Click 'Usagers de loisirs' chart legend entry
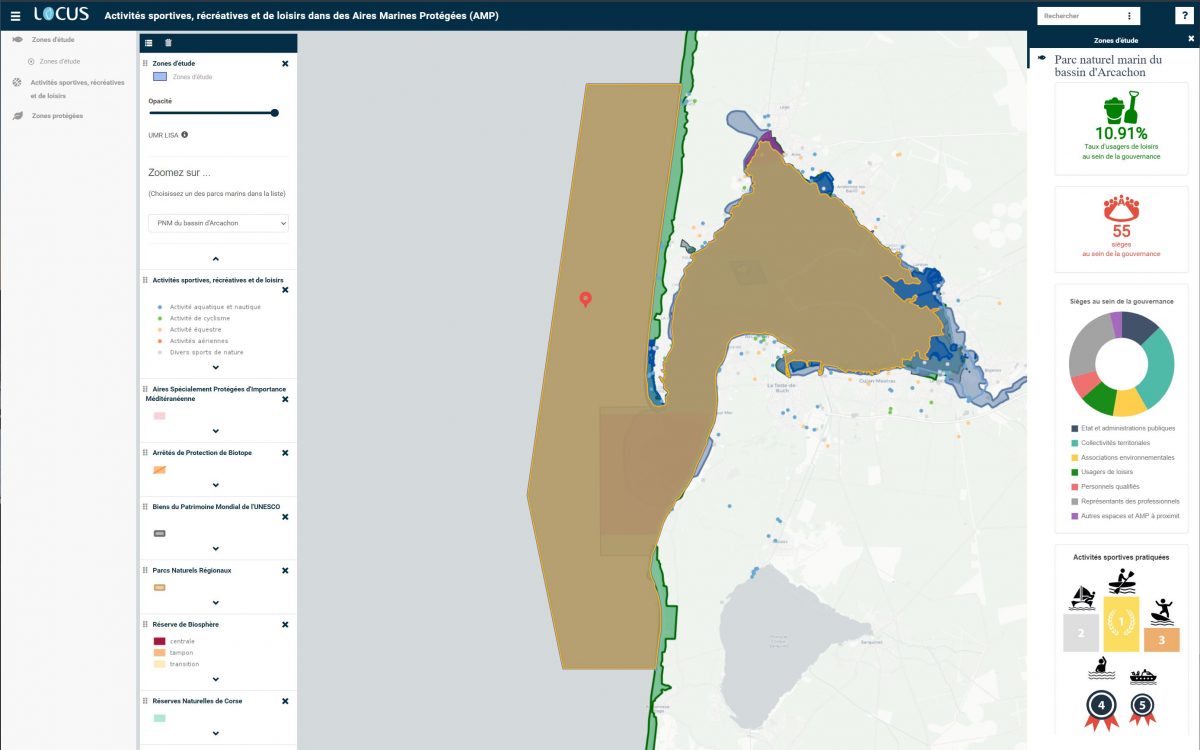The height and width of the screenshot is (750, 1200). (1107, 472)
